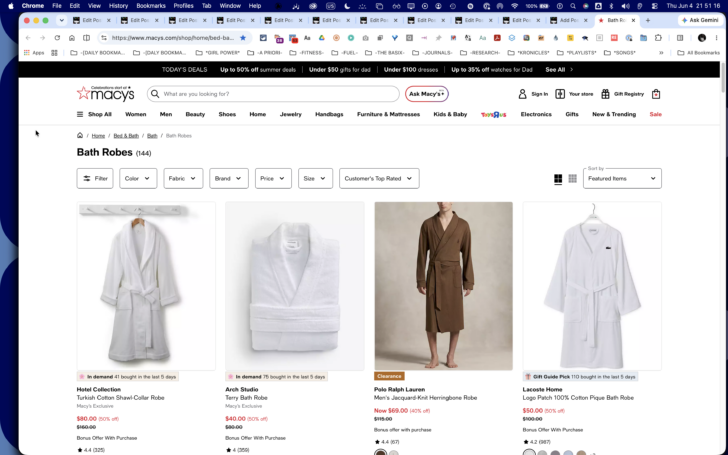Open the Jewelry navigation menu
The image size is (728, 455).
tap(291, 114)
